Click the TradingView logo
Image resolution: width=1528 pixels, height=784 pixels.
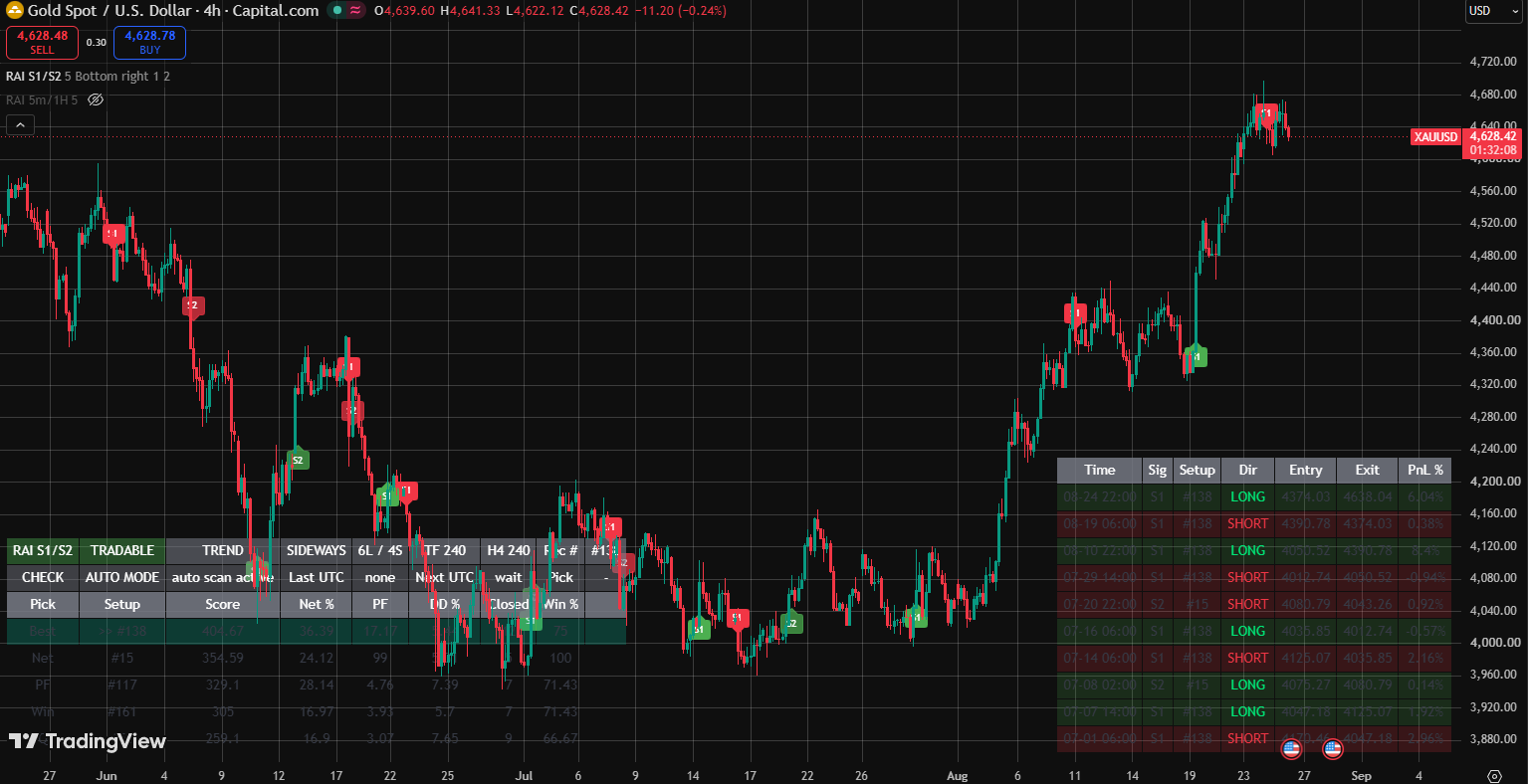coord(88,741)
